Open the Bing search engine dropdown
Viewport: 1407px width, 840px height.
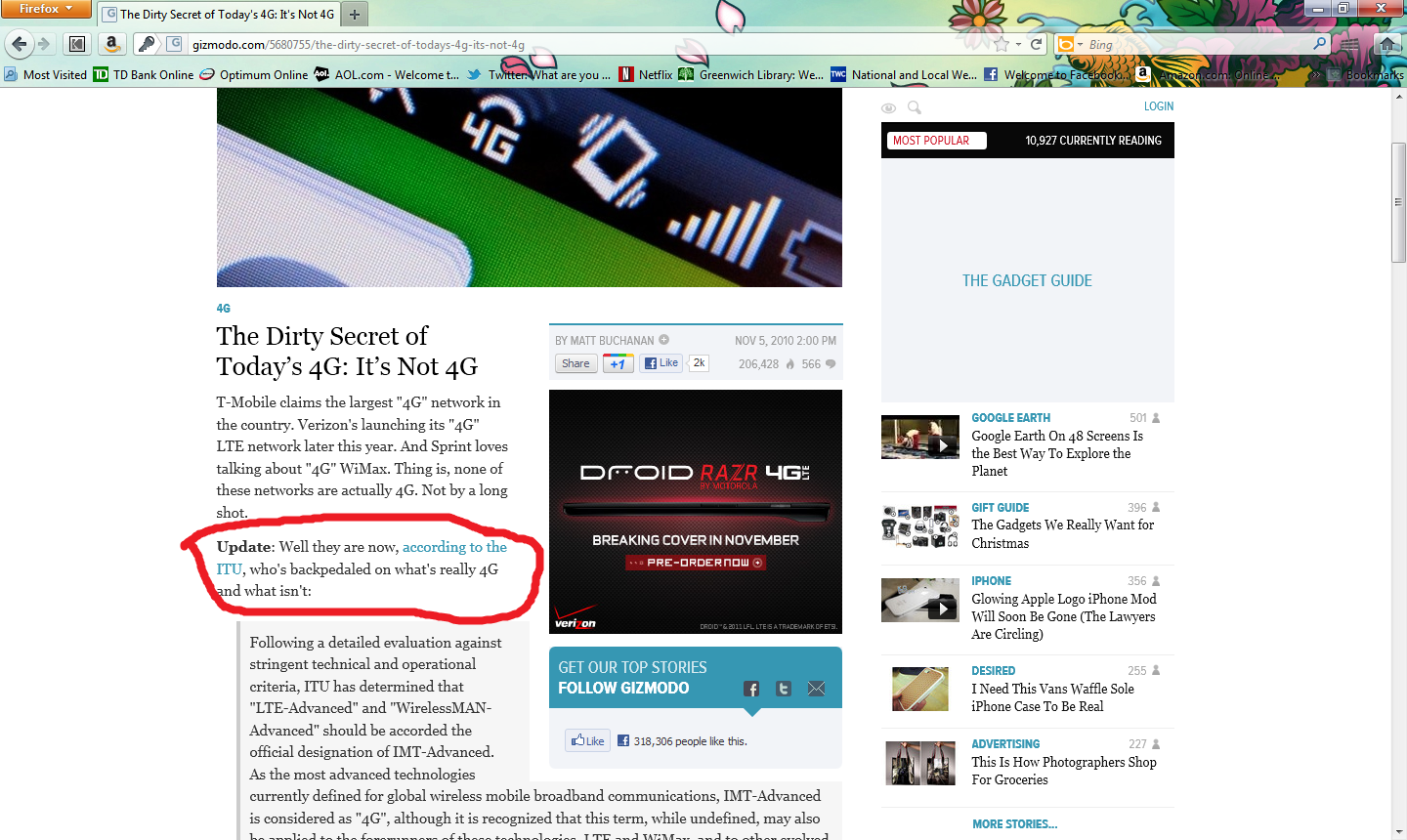(x=1070, y=44)
